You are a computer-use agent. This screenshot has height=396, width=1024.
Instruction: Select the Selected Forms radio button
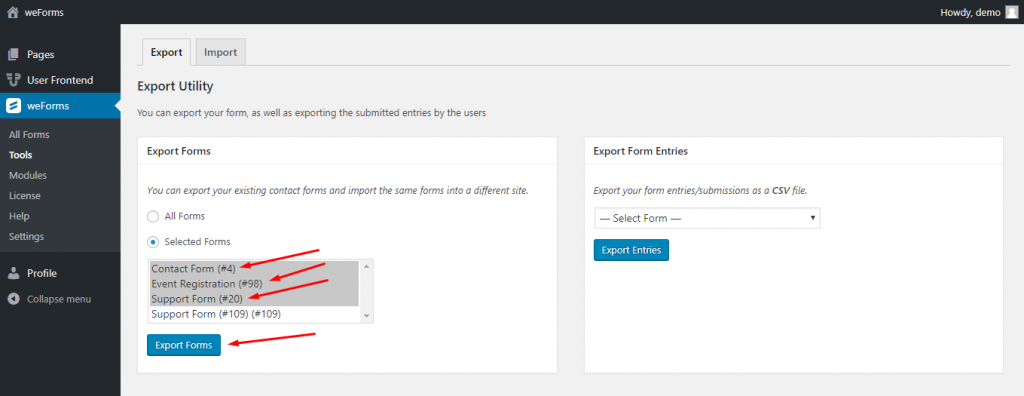pyautogui.click(x=153, y=242)
